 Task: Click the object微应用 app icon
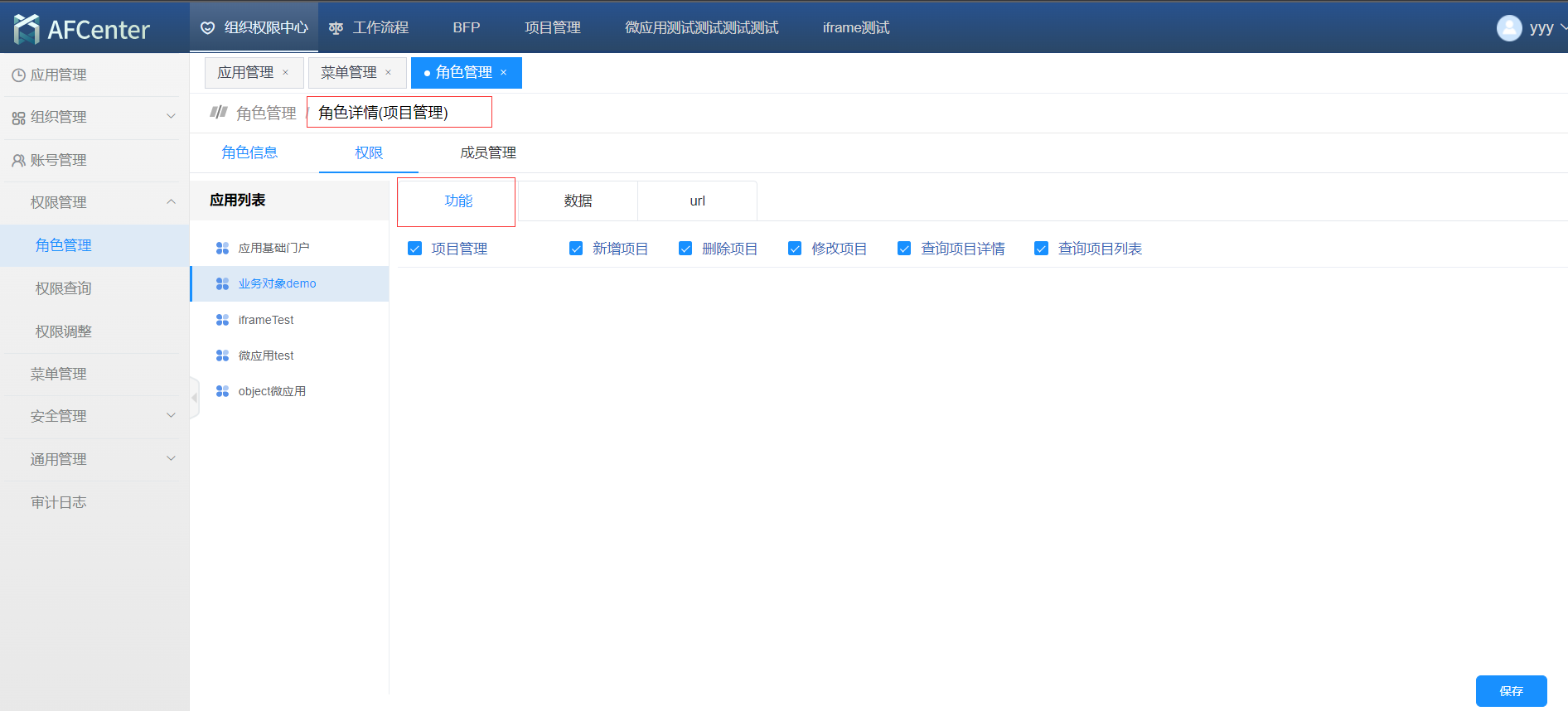(222, 391)
